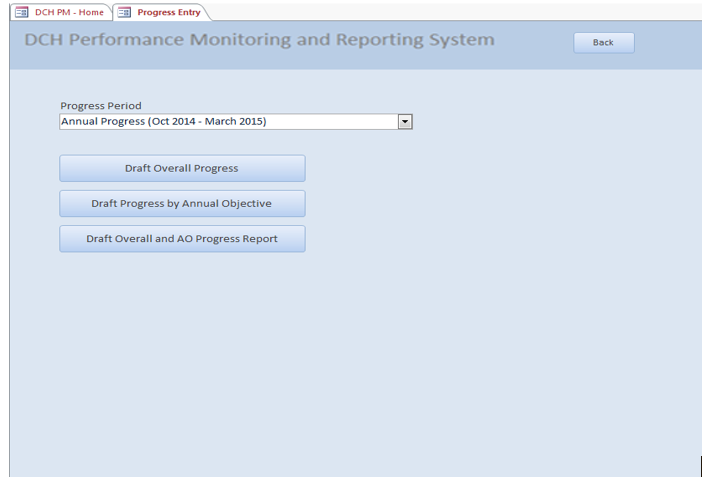This screenshot has width=716, height=491.
Task: Open Draft Overall Progress
Action: [182, 168]
